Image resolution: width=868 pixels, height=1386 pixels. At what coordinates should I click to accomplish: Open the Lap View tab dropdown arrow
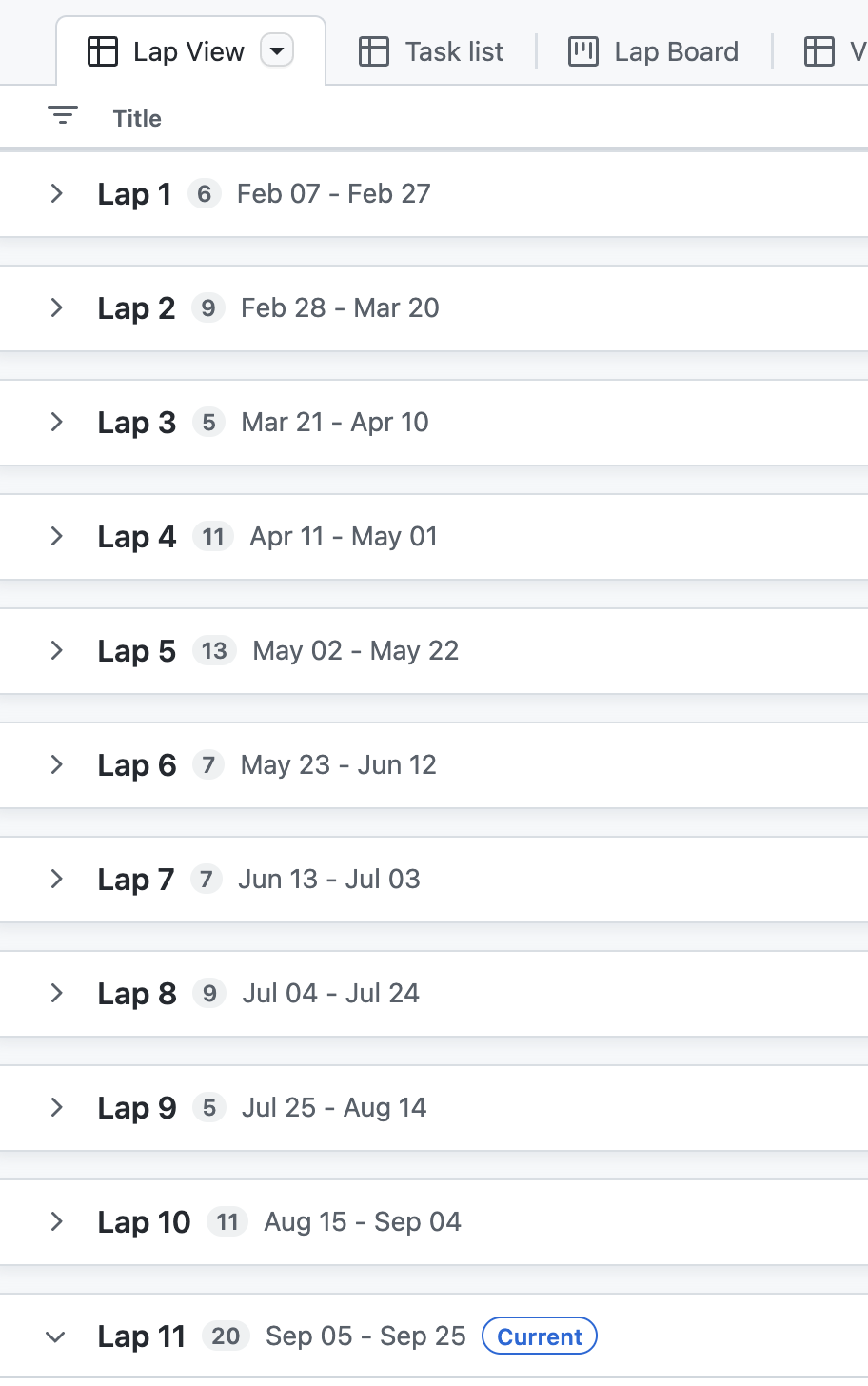point(277,51)
